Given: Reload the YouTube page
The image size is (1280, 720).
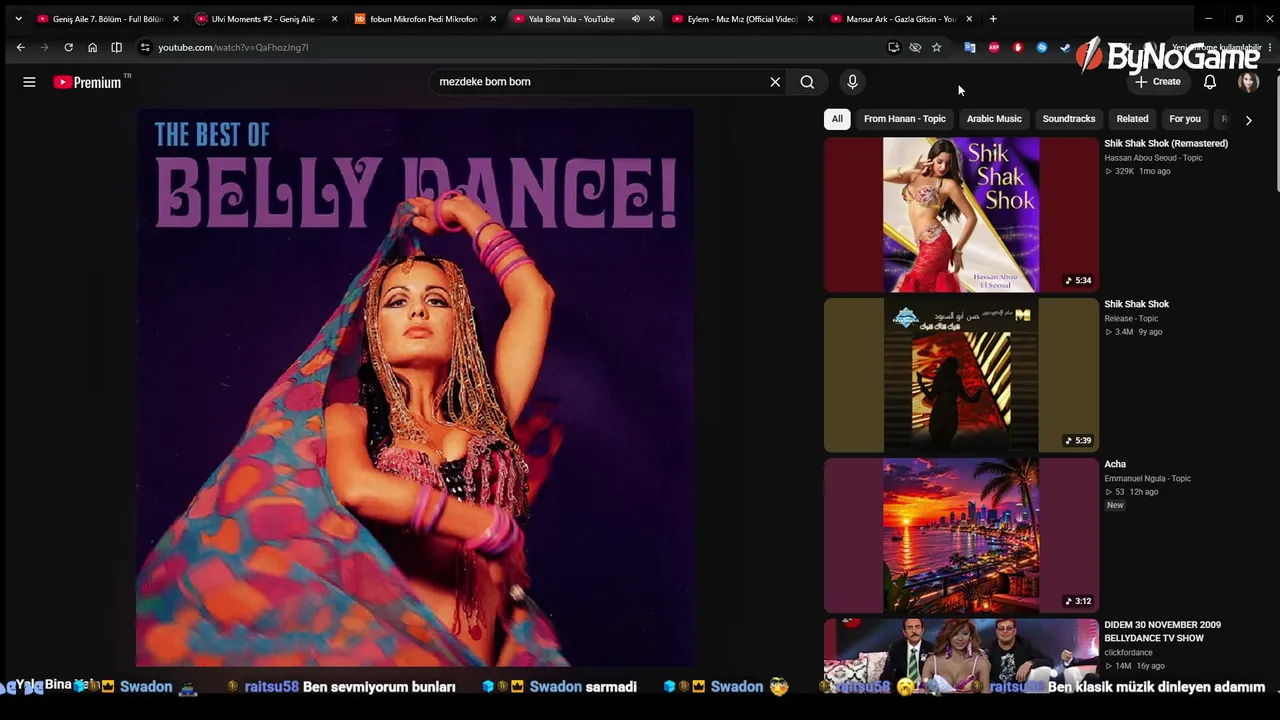Looking at the screenshot, I should [68, 47].
